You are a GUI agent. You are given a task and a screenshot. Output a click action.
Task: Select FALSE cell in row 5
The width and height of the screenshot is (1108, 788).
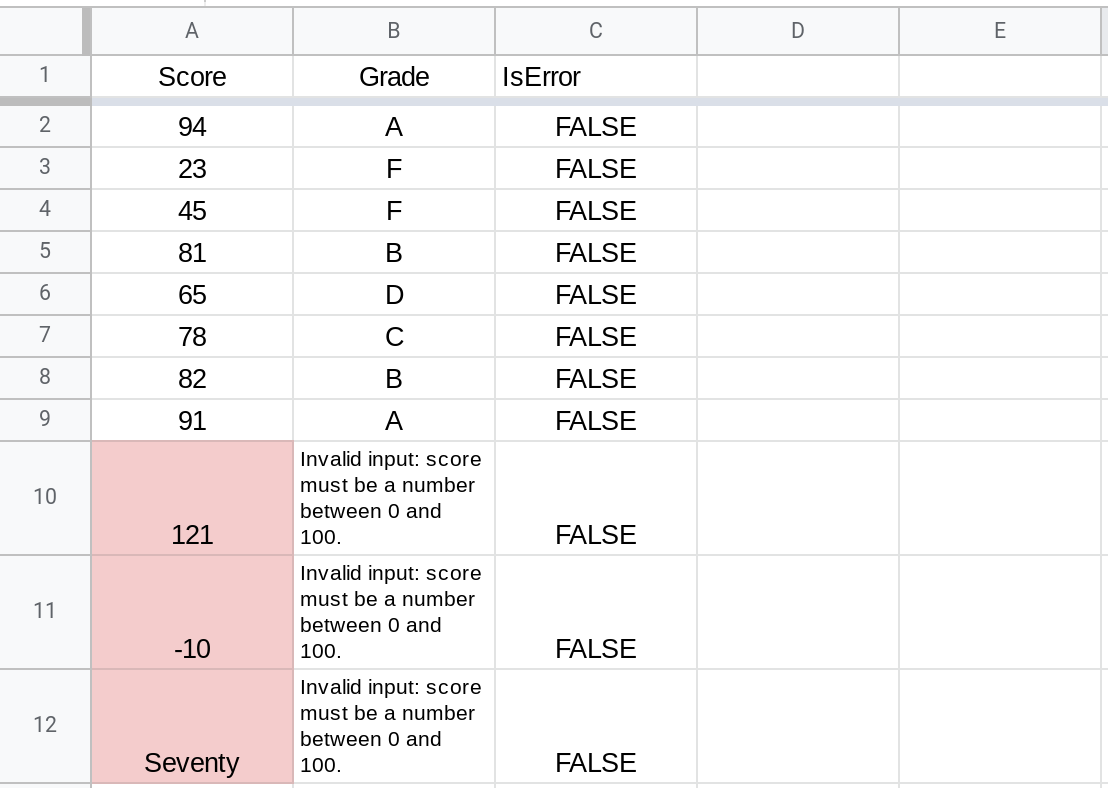click(596, 252)
